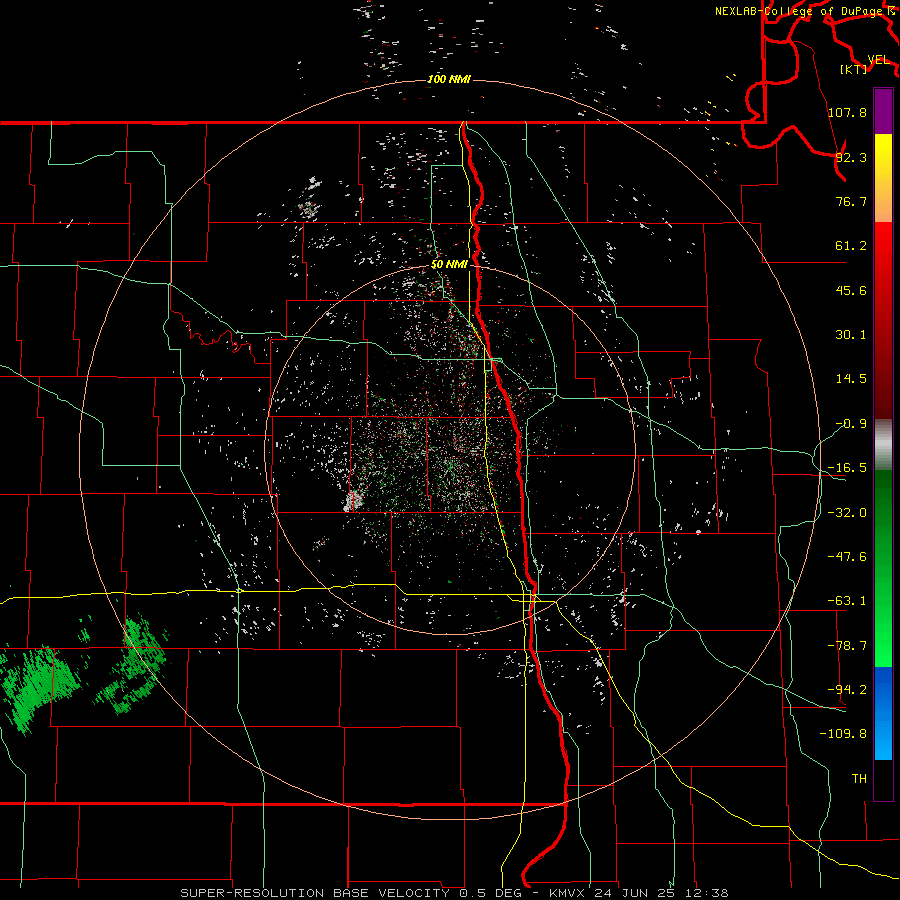Select the 61.2 scale value
Image resolution: width=900 pixels, height=900 pixels.
click(851, 246)
